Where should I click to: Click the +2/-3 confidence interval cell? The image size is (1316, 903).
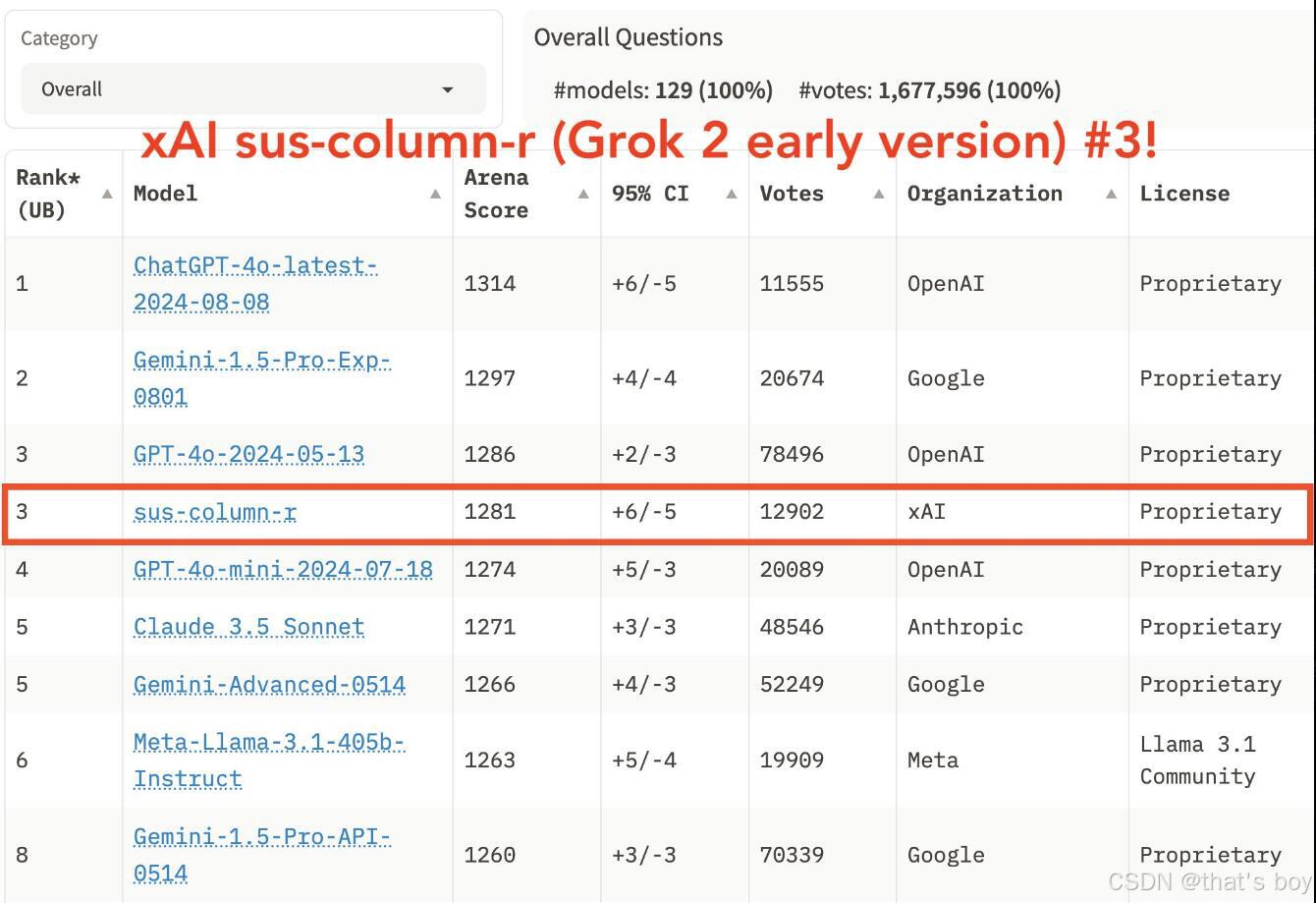pos(644,454)
